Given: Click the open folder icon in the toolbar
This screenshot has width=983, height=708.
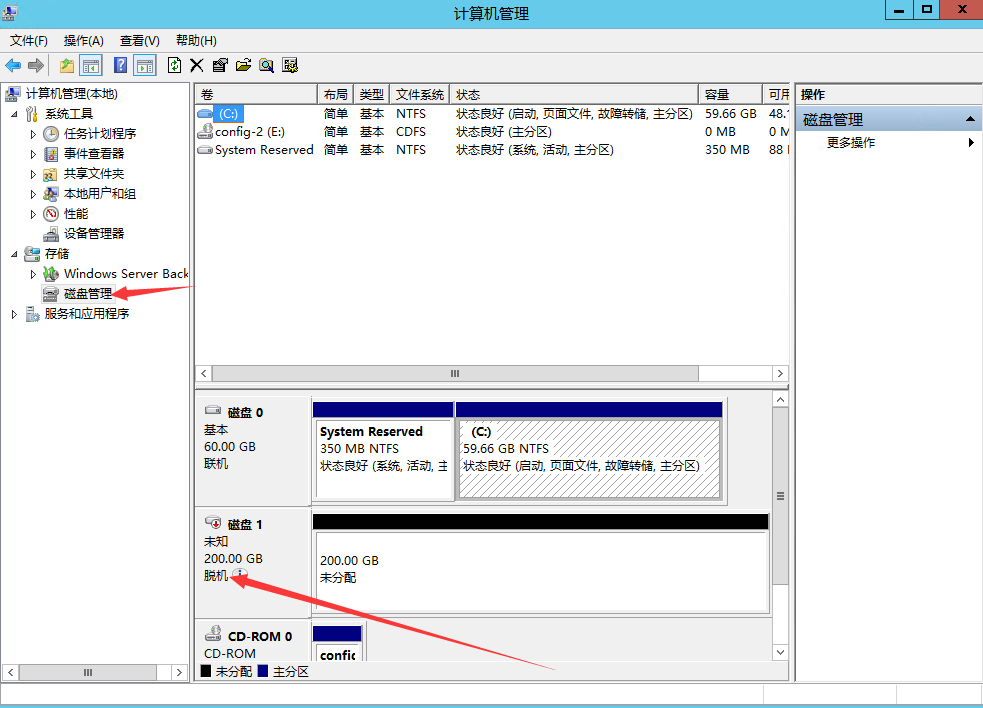Looking at the screenshot, I should click(243, 65).
